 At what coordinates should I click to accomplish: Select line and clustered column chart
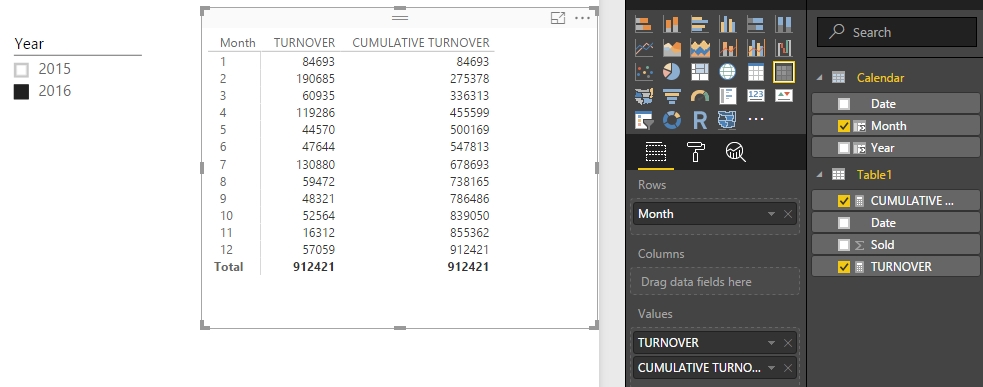coord(755,48)
